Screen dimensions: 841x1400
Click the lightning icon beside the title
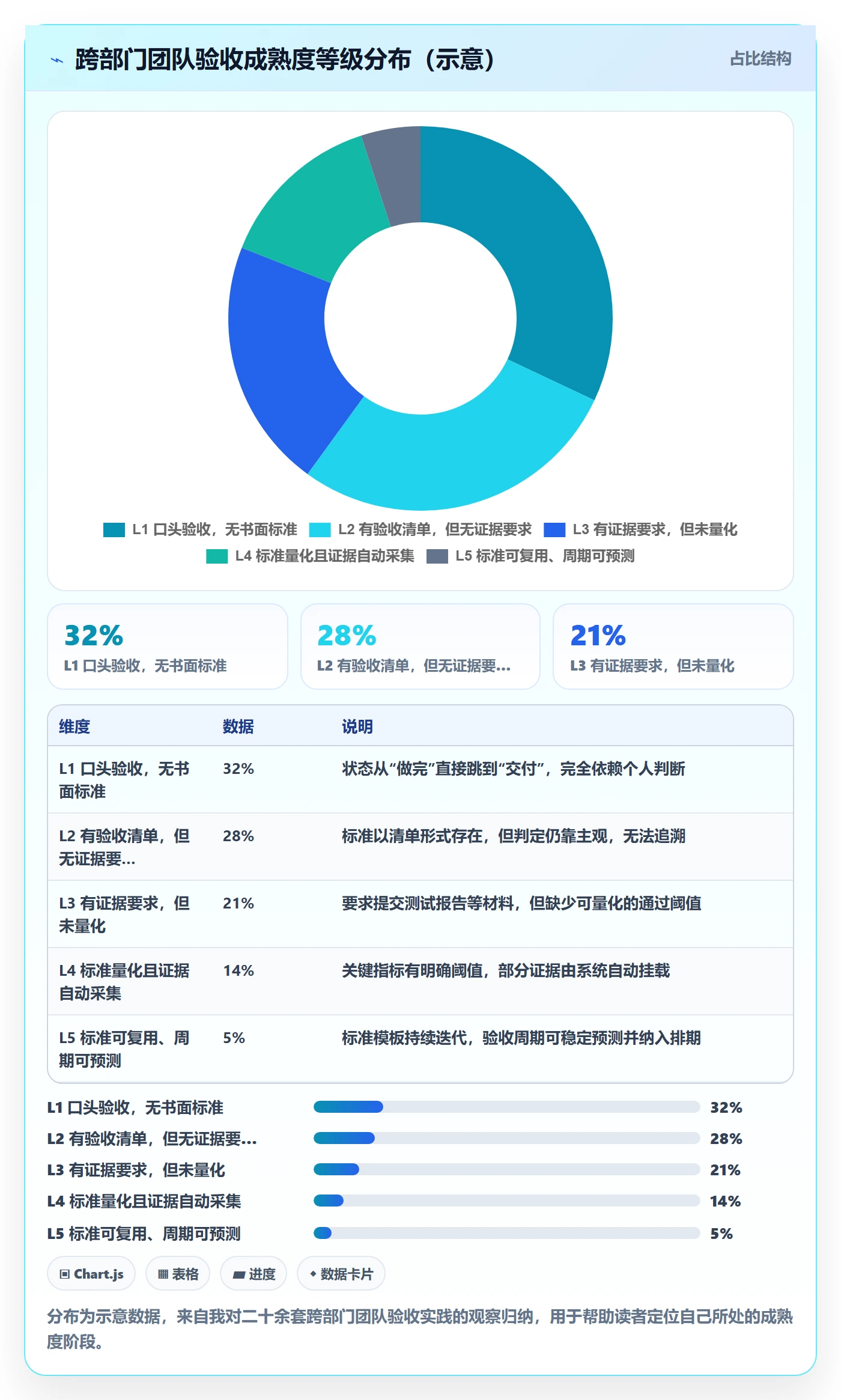[56, 60]
